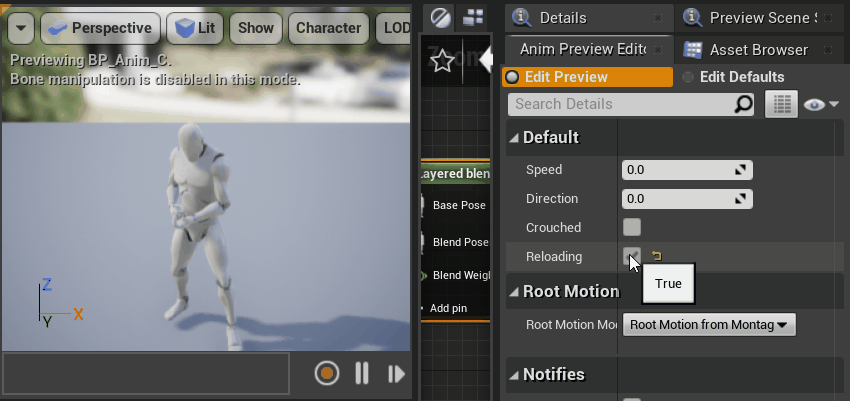Click the star icon in graph toolbar

click(x=443, y=61)
